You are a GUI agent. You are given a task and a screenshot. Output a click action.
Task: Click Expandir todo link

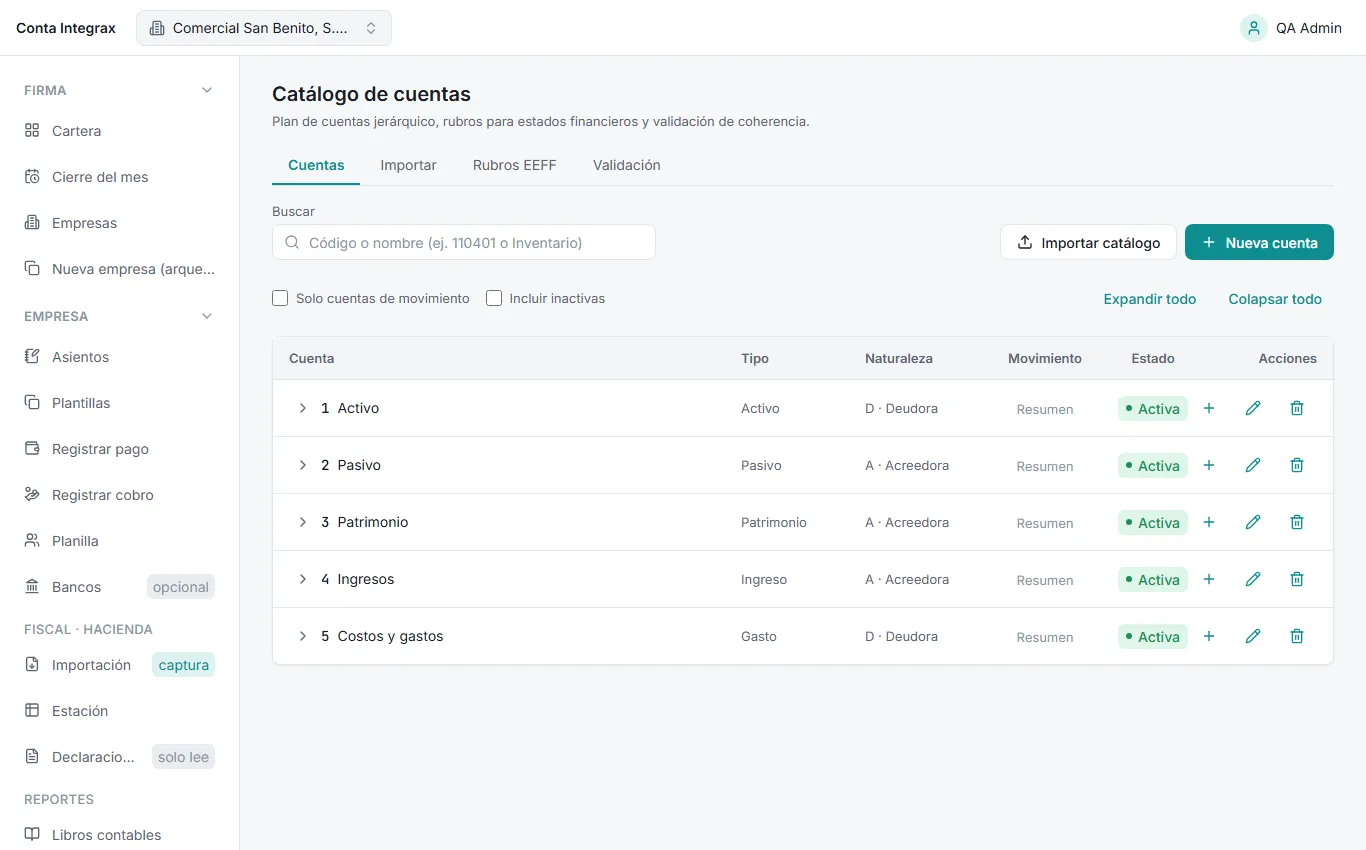pos(1150,299)
